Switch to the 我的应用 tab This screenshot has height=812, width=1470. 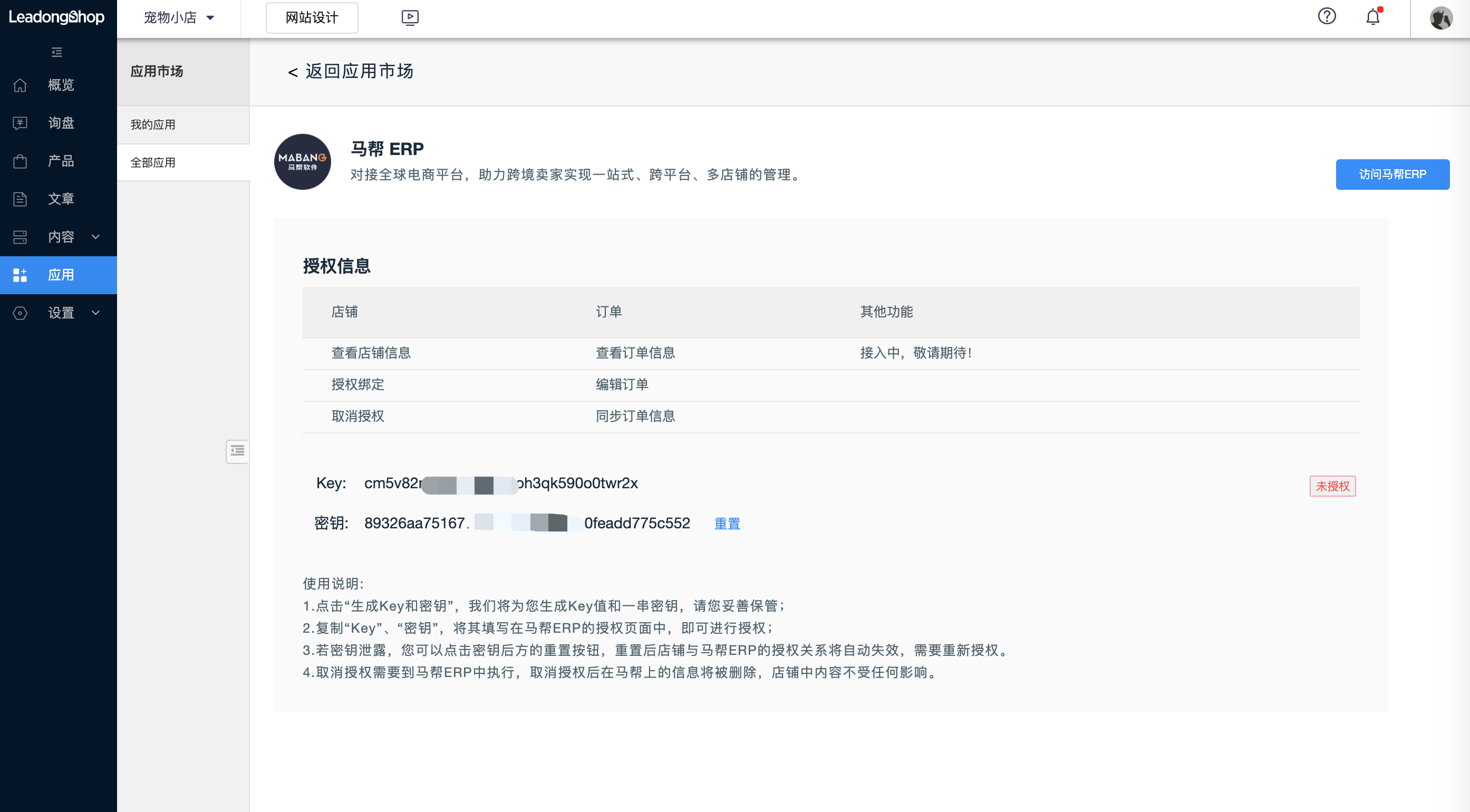coord(153,124)
